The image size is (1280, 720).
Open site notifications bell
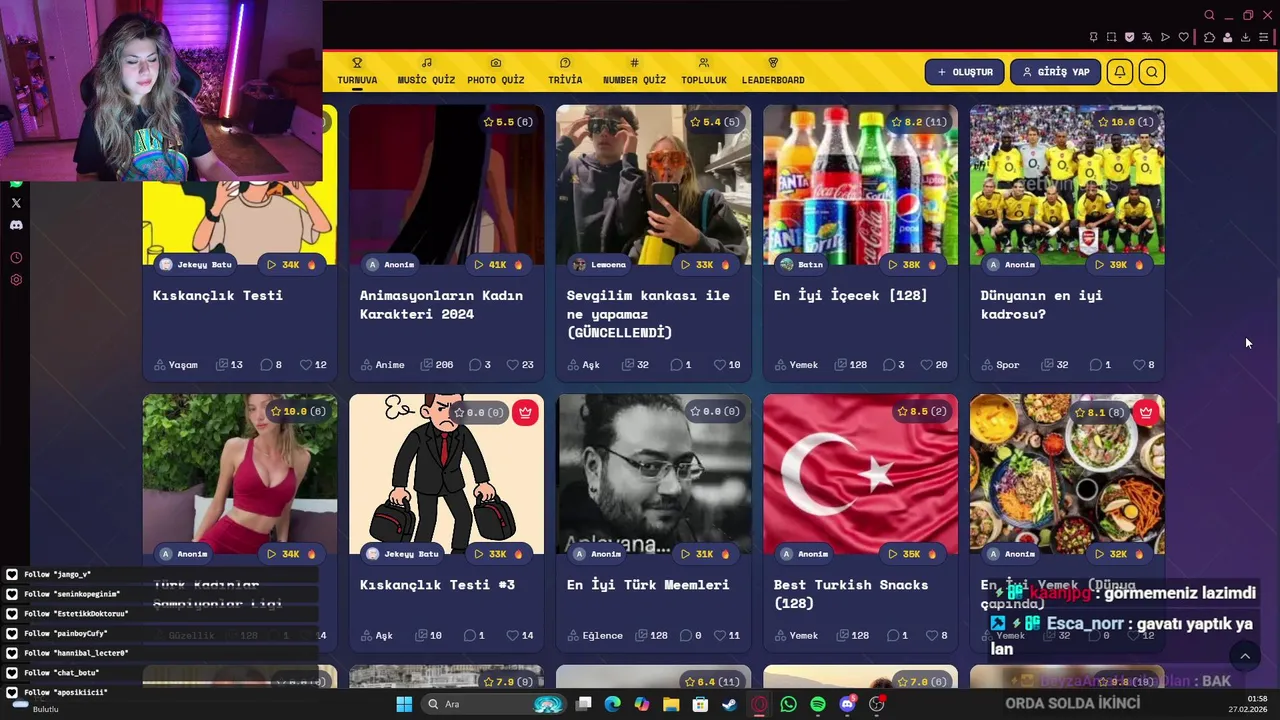pyautogui.click(x=1120, y=72)
